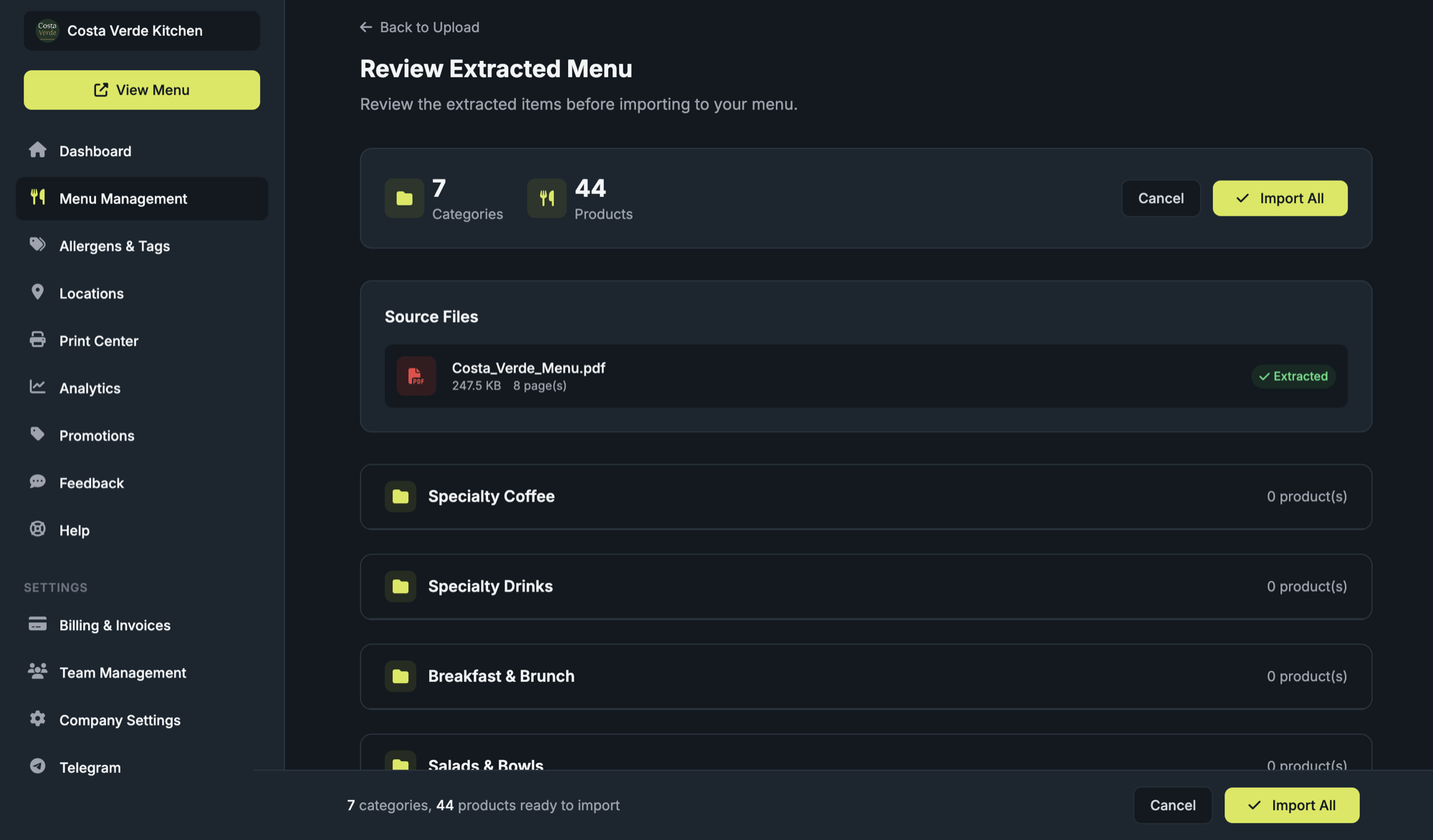Viewport: 1433px width, 840px height.
Task: Go Back to Upload
Action: (x=419, y=27)
